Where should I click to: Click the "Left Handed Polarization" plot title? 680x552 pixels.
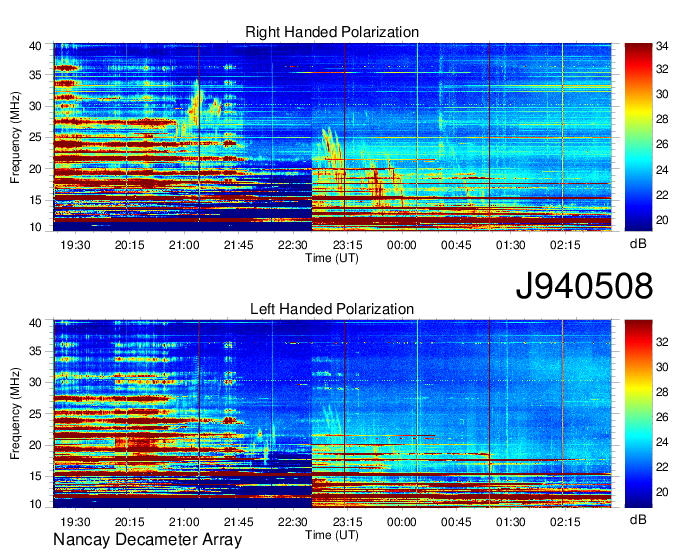(x=332, y=309)
